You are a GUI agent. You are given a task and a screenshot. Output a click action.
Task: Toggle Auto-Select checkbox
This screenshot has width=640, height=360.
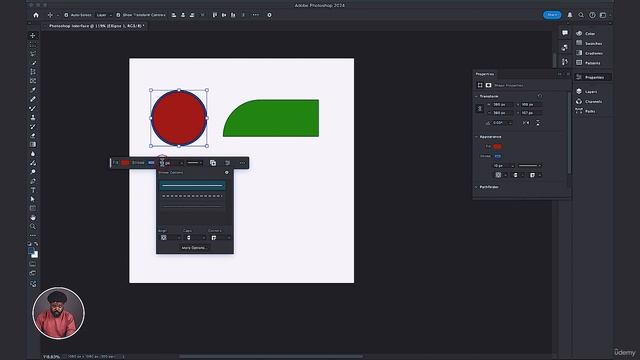click(x=66, y=15)
